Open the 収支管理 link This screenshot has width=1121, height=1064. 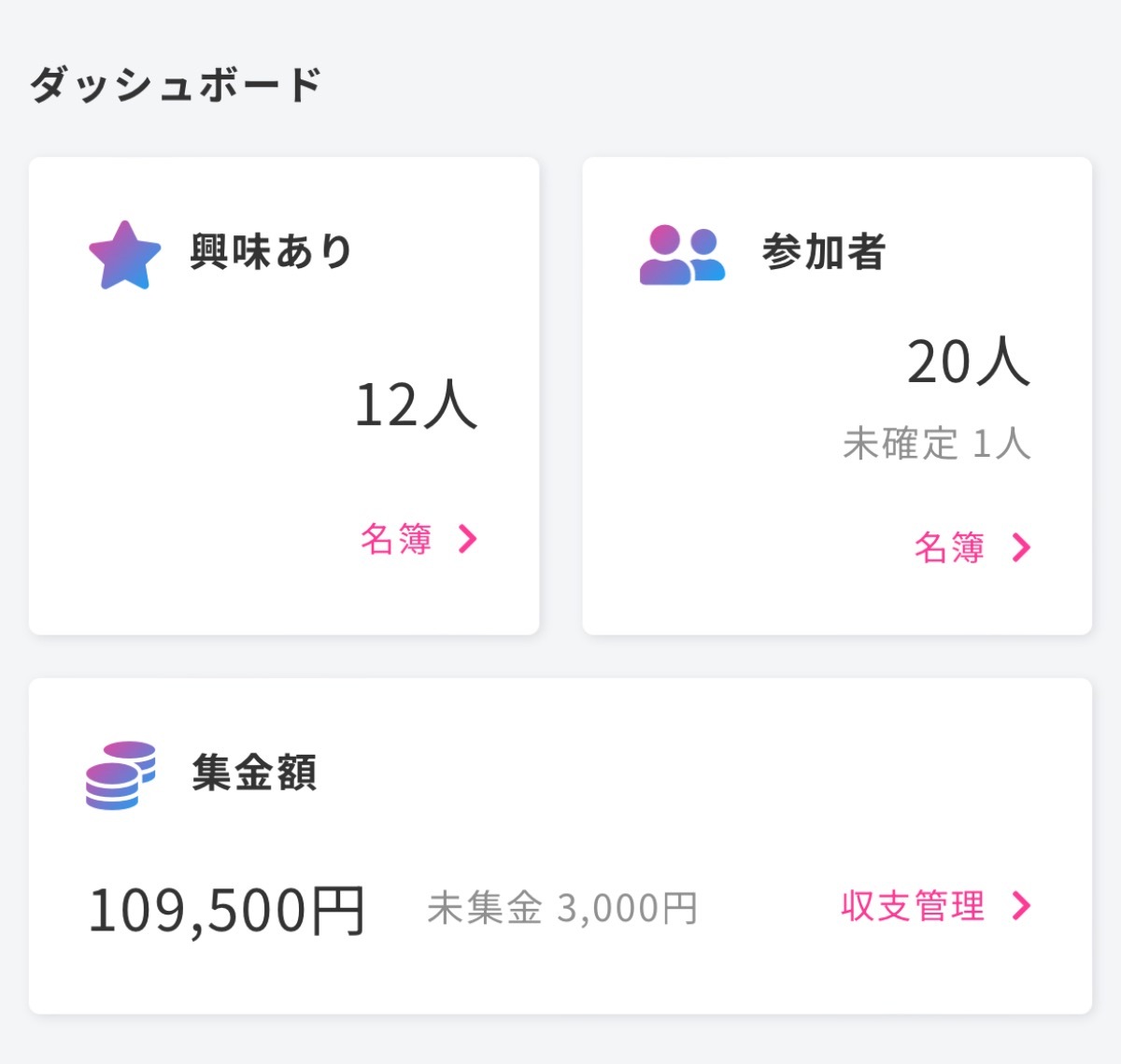(x=913, y=906)
